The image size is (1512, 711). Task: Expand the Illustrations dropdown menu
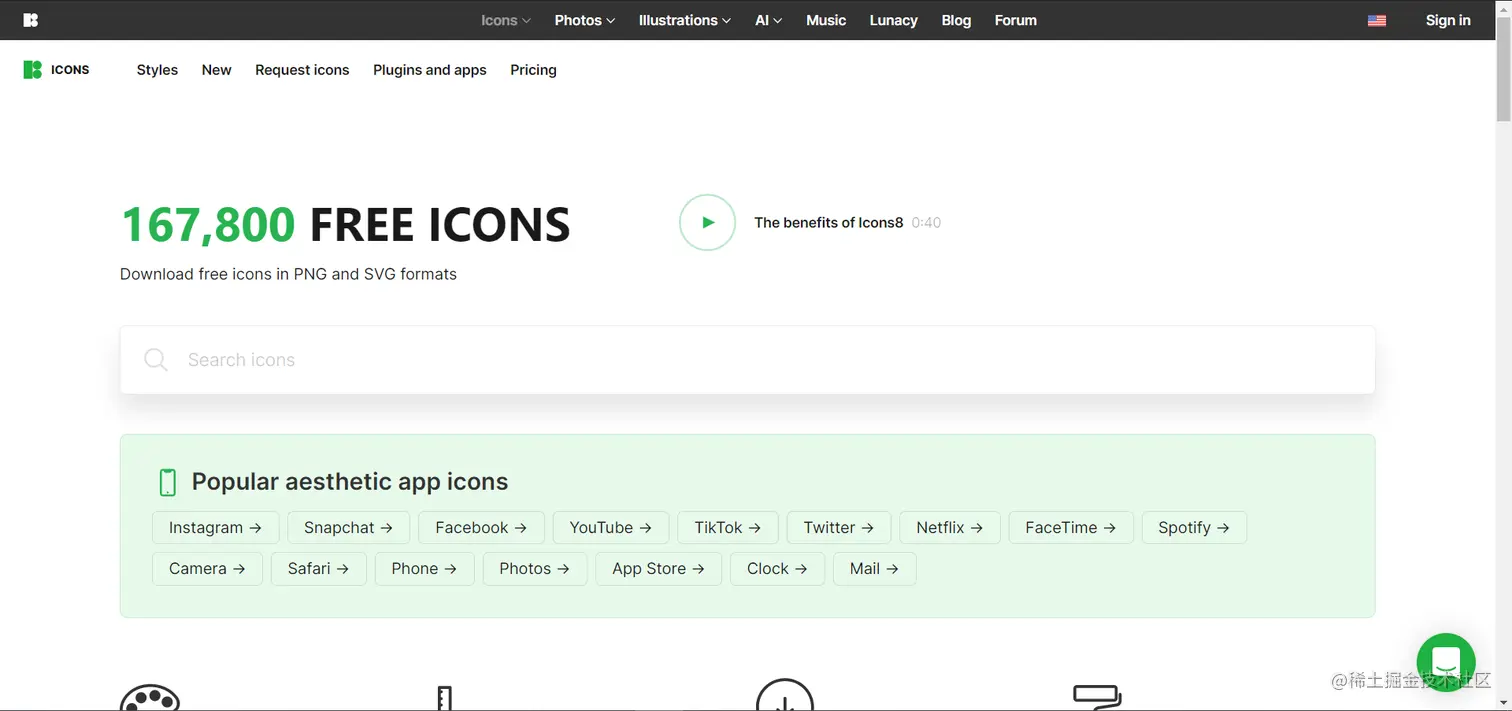[x=685, y=20]
